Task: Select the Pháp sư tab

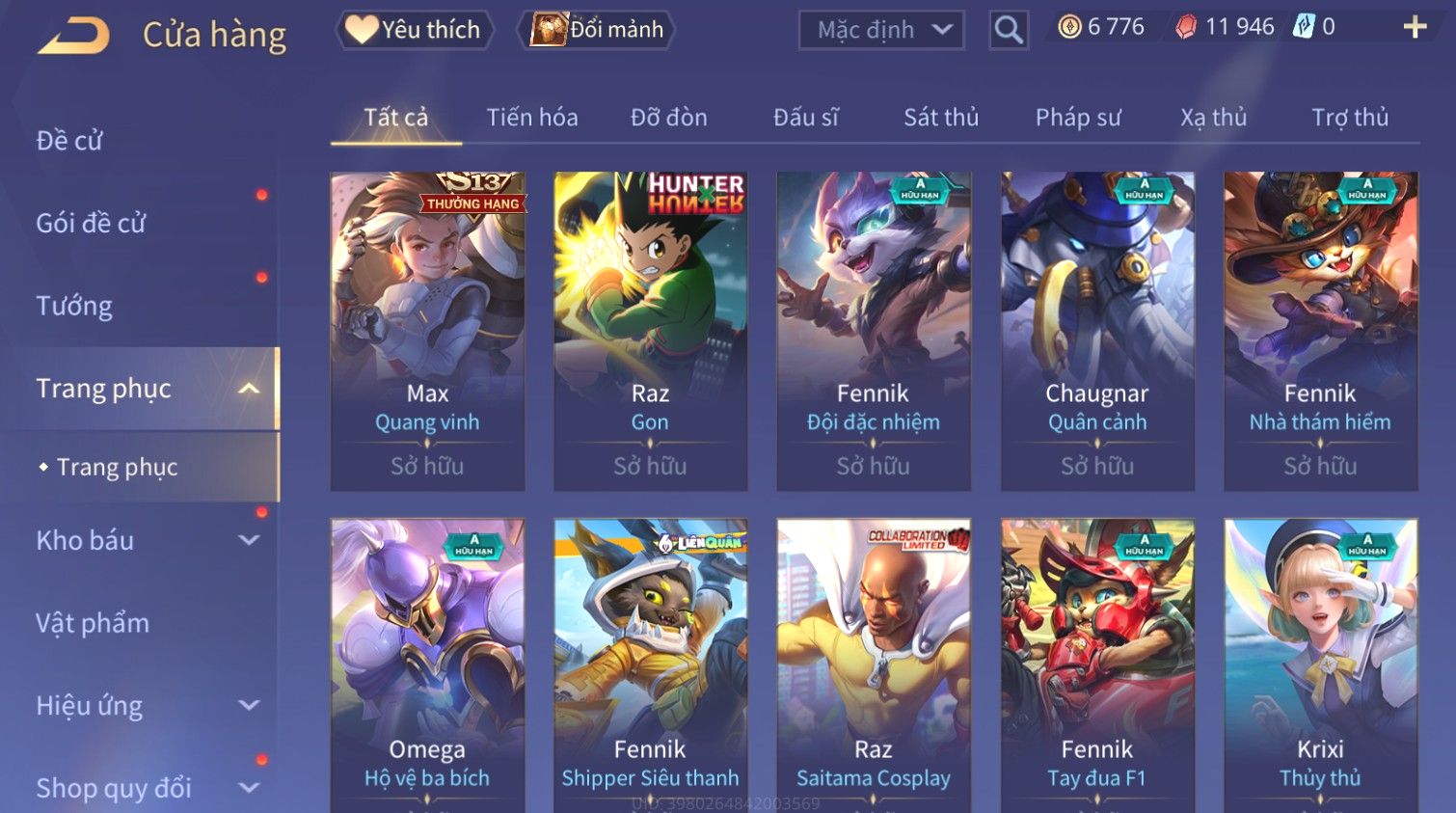Action: click(1078, 118)
